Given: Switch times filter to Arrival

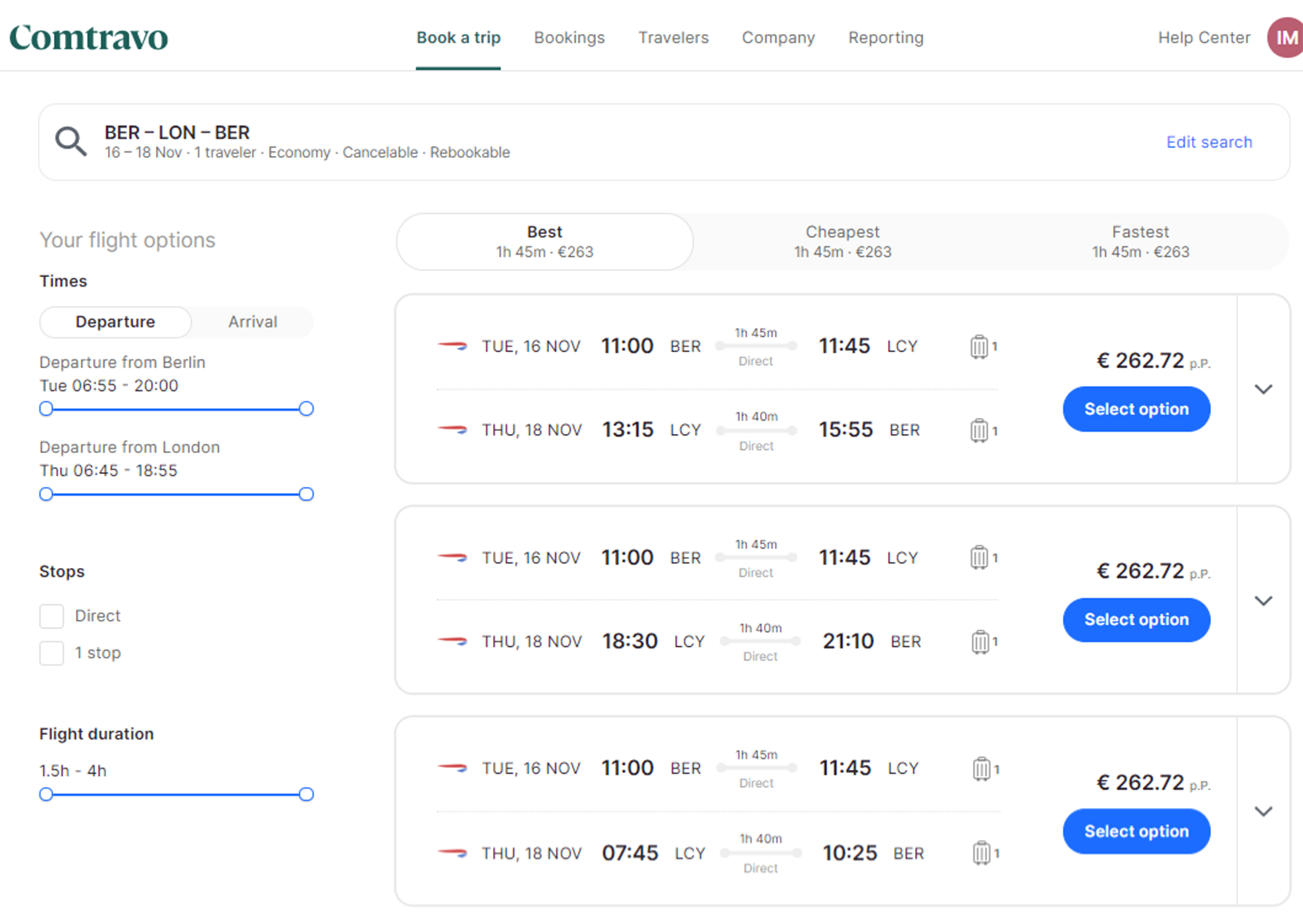Looking at the screenshot, I should click(x=253, y=322).
